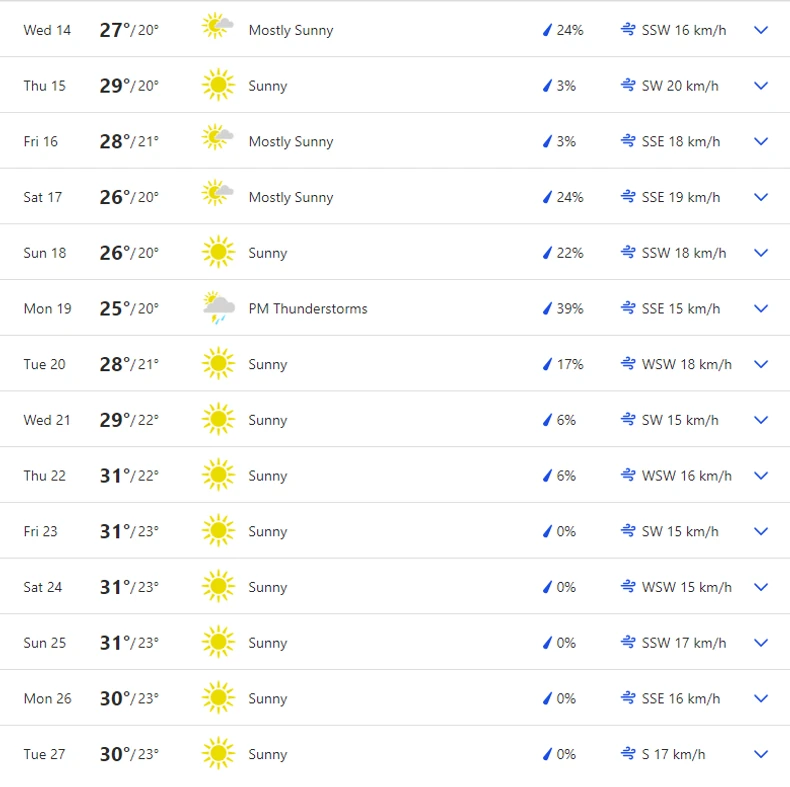This screenshot has height=787, width=790.
Task: Expand the Tue 27 forecast chevron
Action: (761, 754)
